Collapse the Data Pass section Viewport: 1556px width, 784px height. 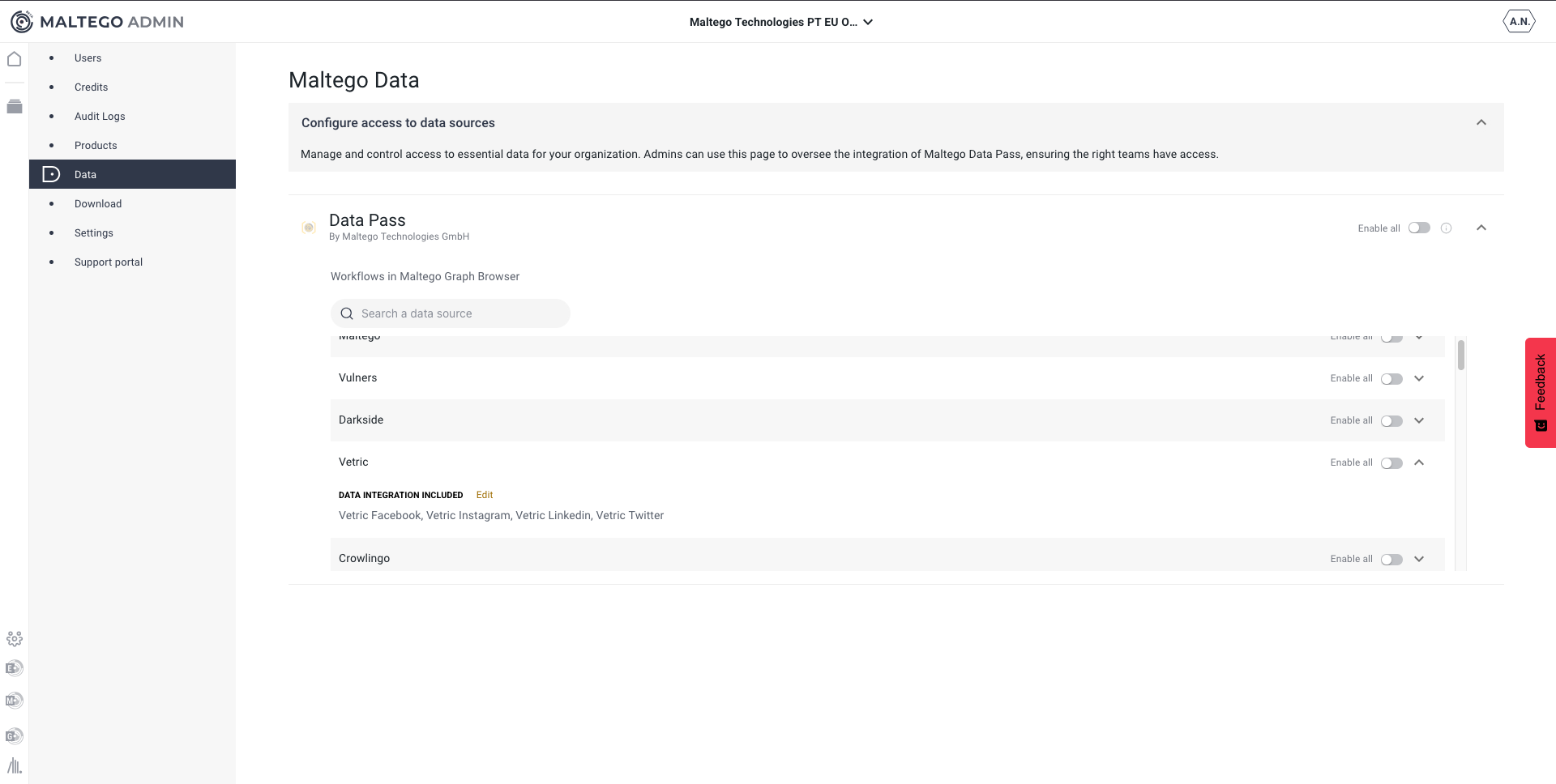1481,228
